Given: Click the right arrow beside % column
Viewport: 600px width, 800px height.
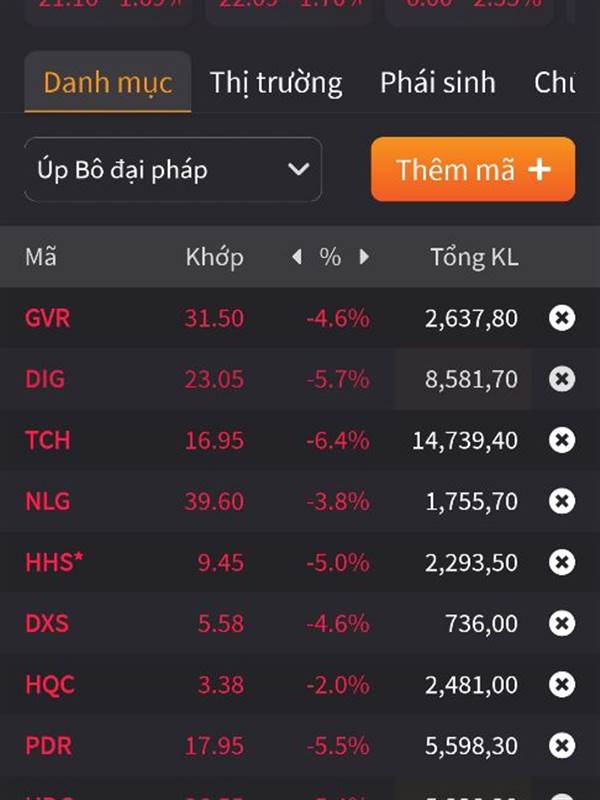Looking at the screenshot, I should (x=364, y=257).
